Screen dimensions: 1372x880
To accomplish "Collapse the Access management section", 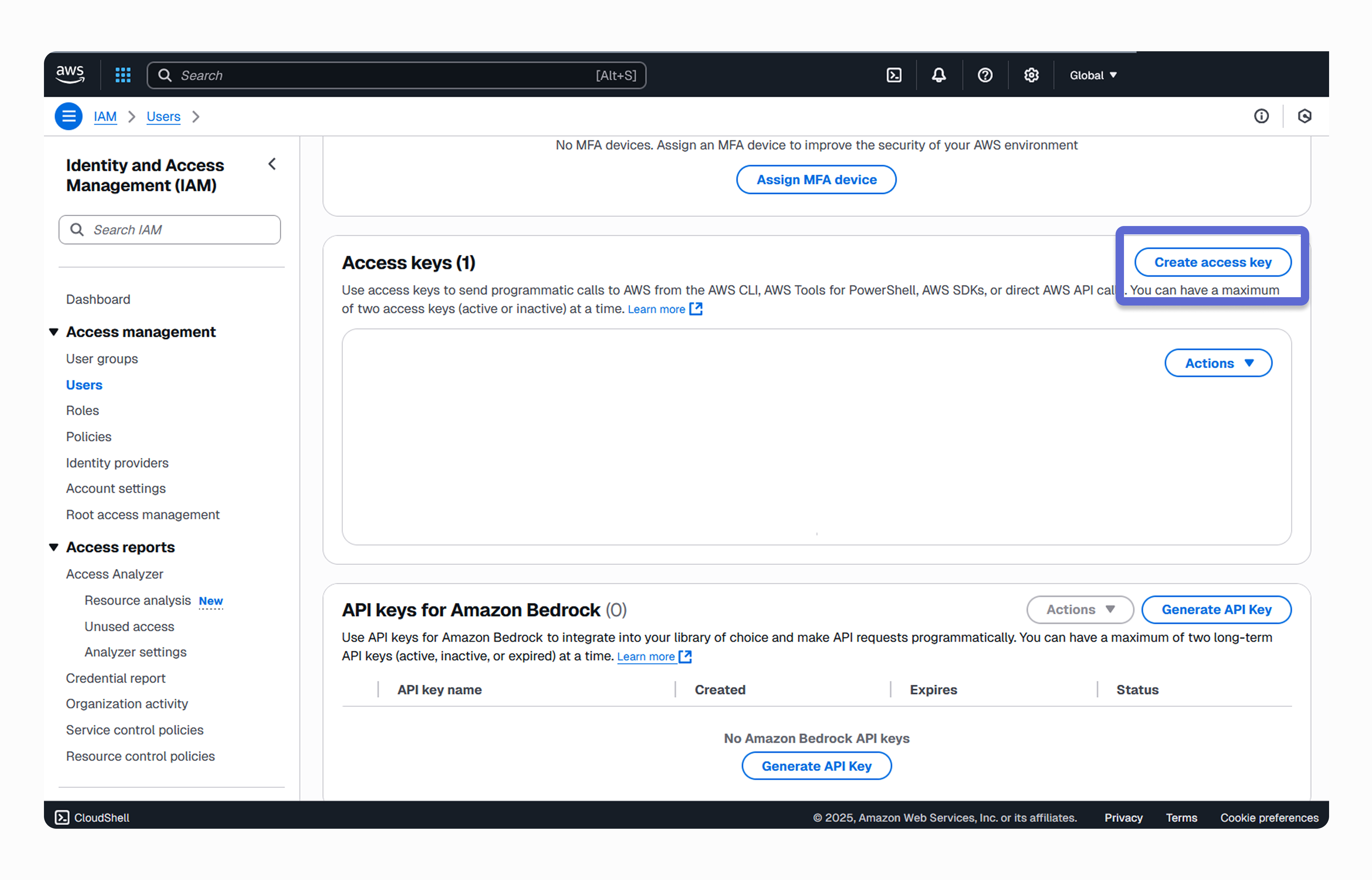I will (54, 332).
